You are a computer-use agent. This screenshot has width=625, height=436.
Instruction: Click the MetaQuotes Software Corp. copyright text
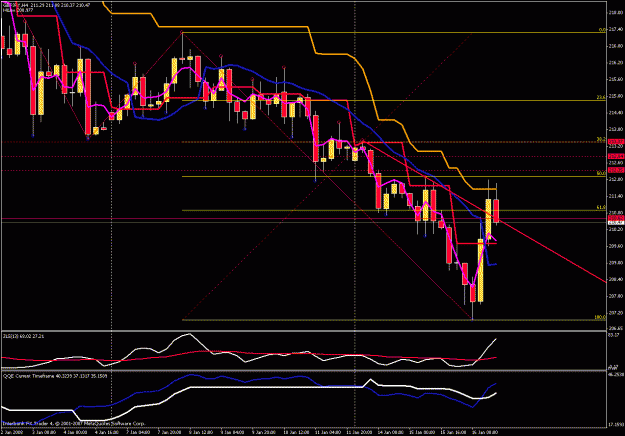[x=74, y=423]
